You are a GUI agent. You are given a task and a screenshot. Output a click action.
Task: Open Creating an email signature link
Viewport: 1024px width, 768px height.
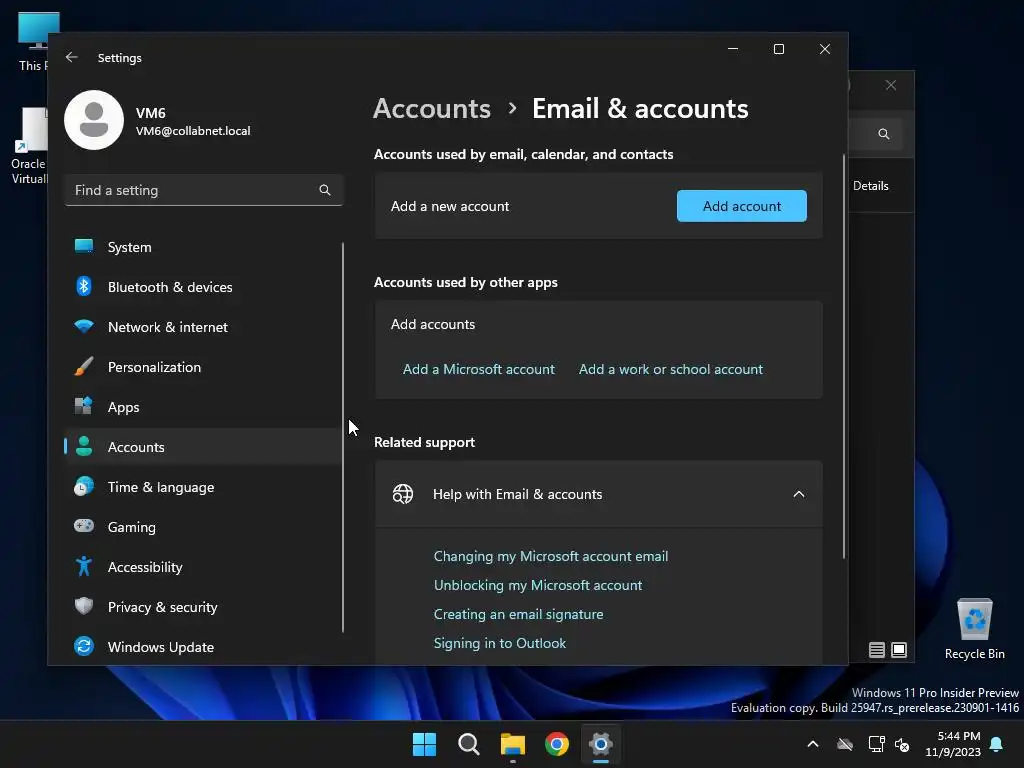point(519,614)
